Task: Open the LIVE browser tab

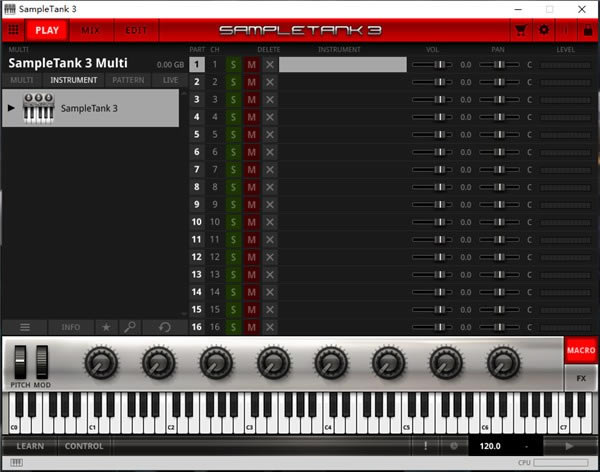Action: (170, 80)
